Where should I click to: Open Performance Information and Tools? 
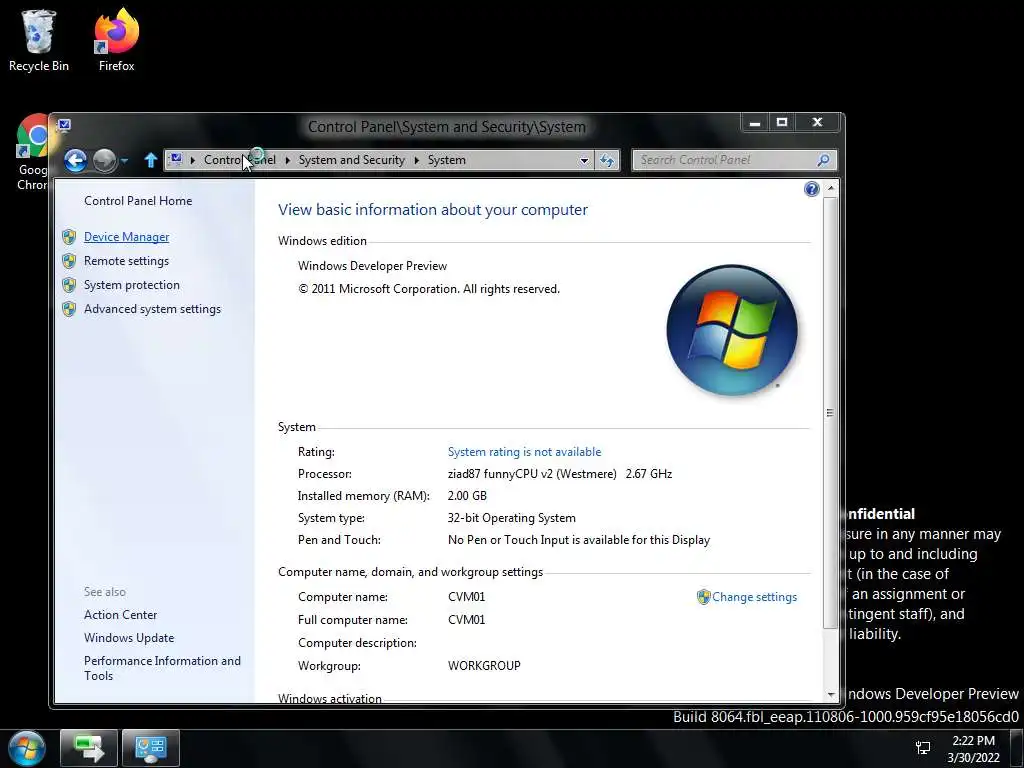[162, 668]
